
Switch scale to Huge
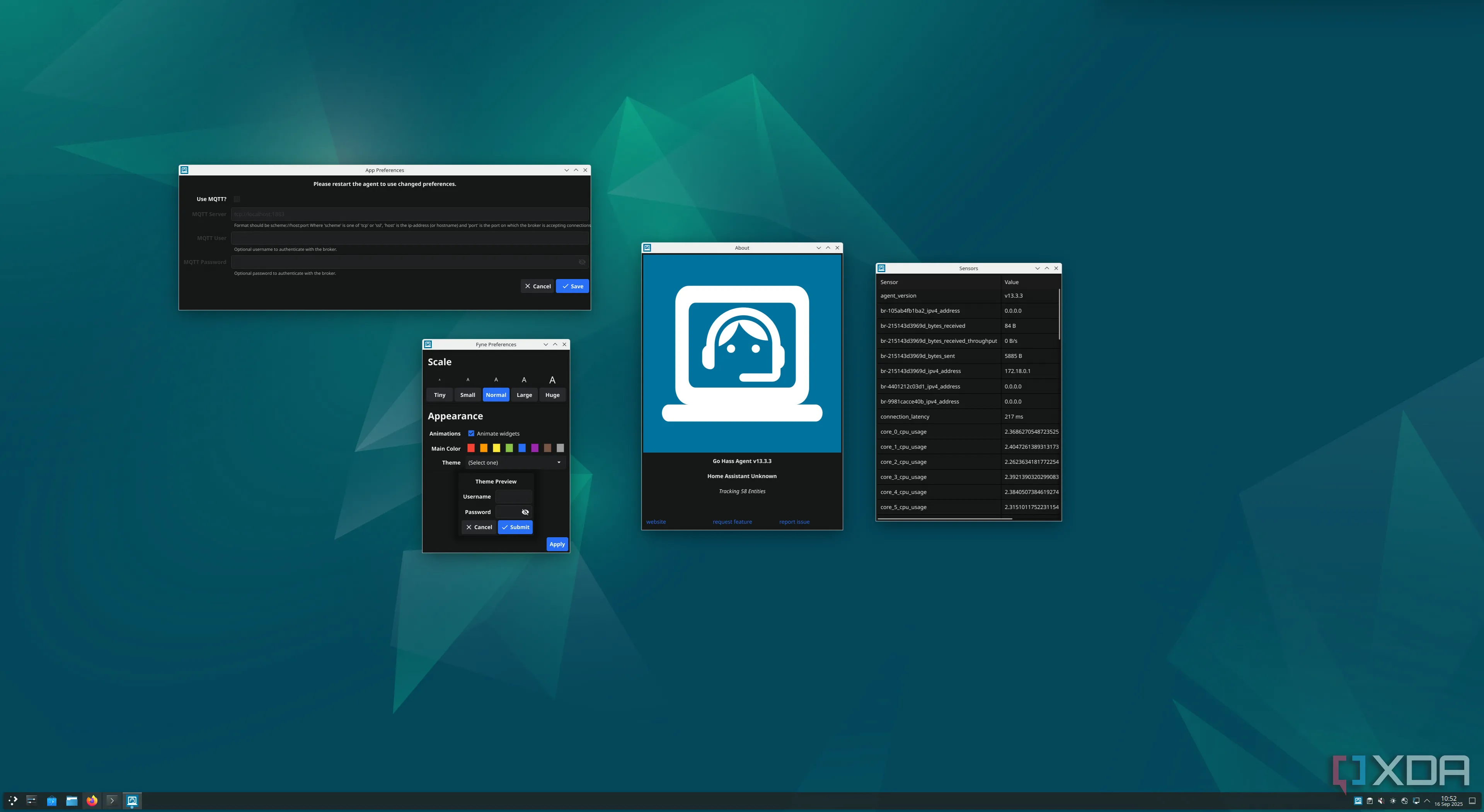point(552,395)
